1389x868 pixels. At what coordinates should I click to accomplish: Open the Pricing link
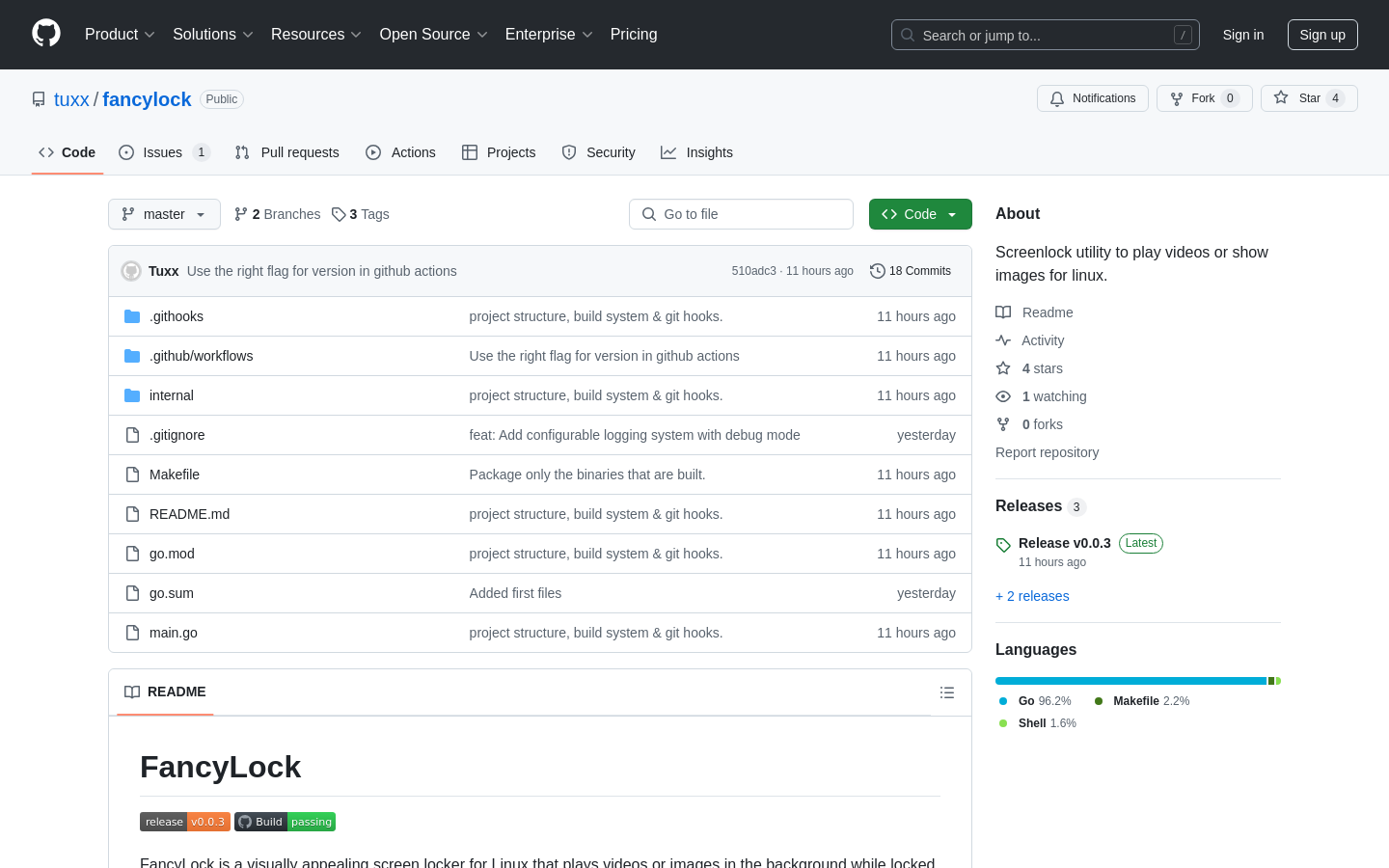pyautogui.click(x=634, y=34)
